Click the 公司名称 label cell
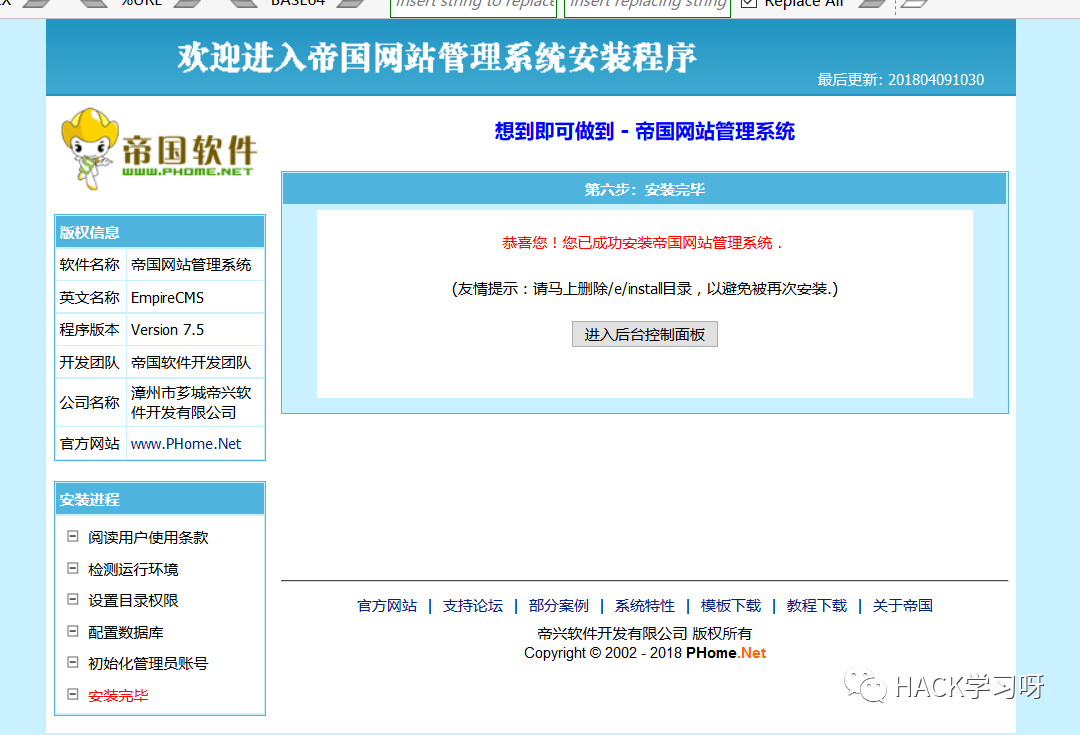Image resolution: width=1080 pixels, height=735 pixels. pyautogui.click(x=90, y=402)
